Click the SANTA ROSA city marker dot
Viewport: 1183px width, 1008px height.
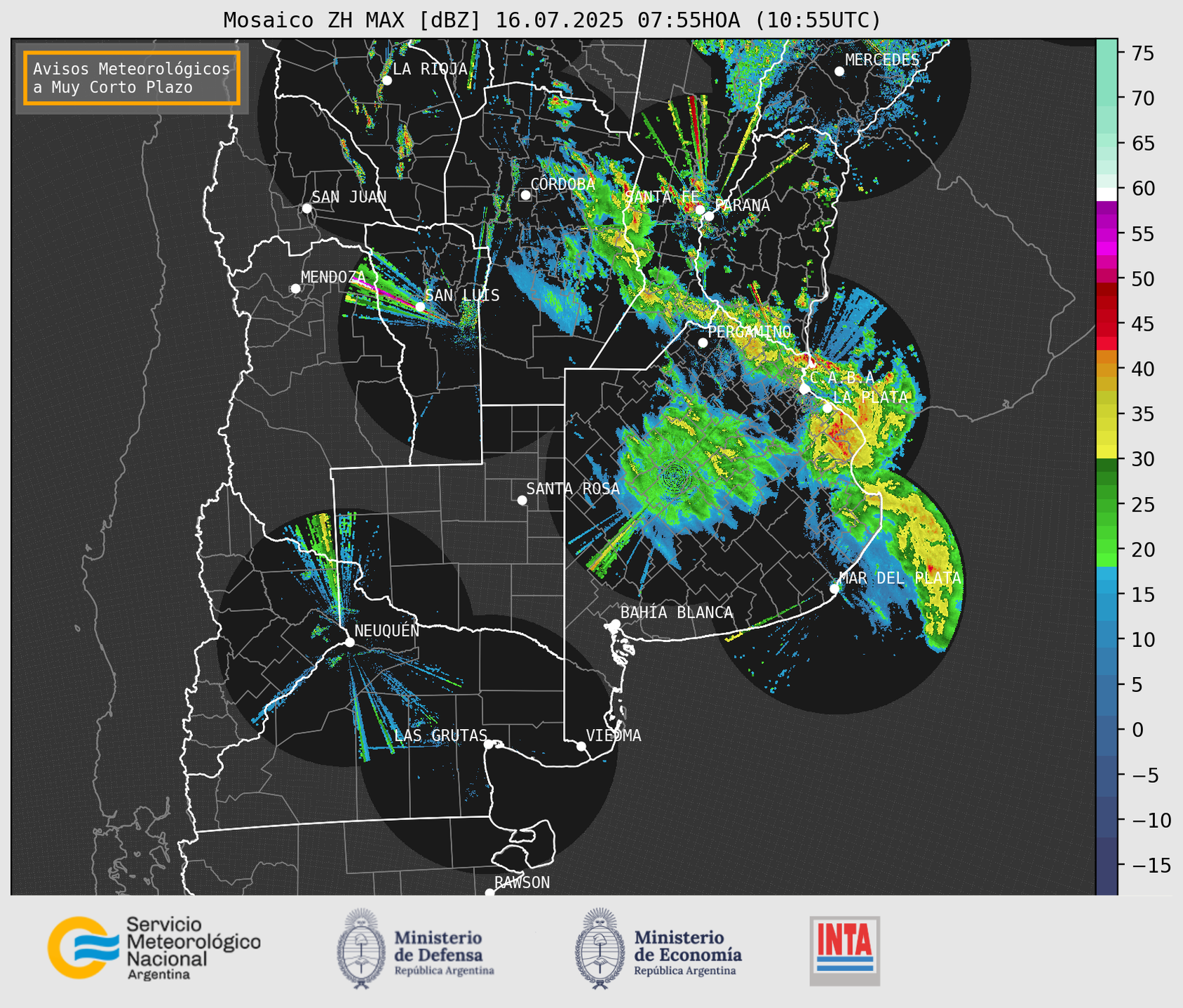pyautogui.click(x=522, y=500)
